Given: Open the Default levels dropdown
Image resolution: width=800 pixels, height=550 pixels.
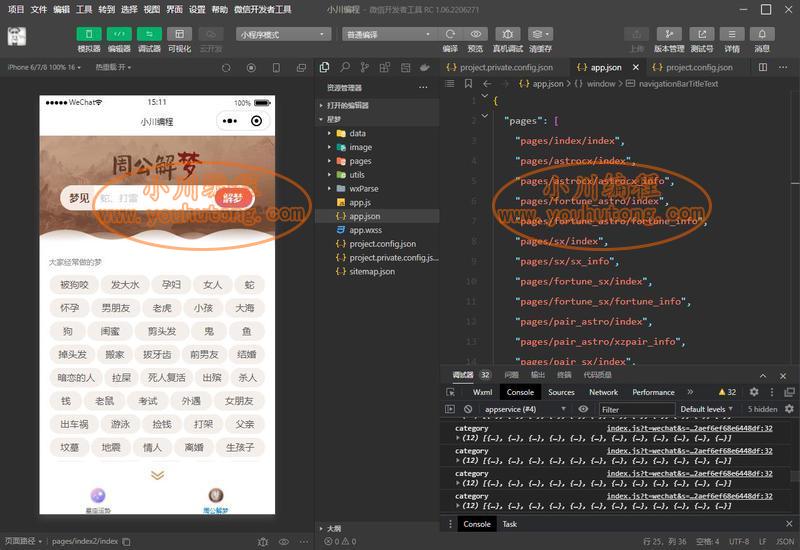Looking at the screenshot, I should pos(707,409).
